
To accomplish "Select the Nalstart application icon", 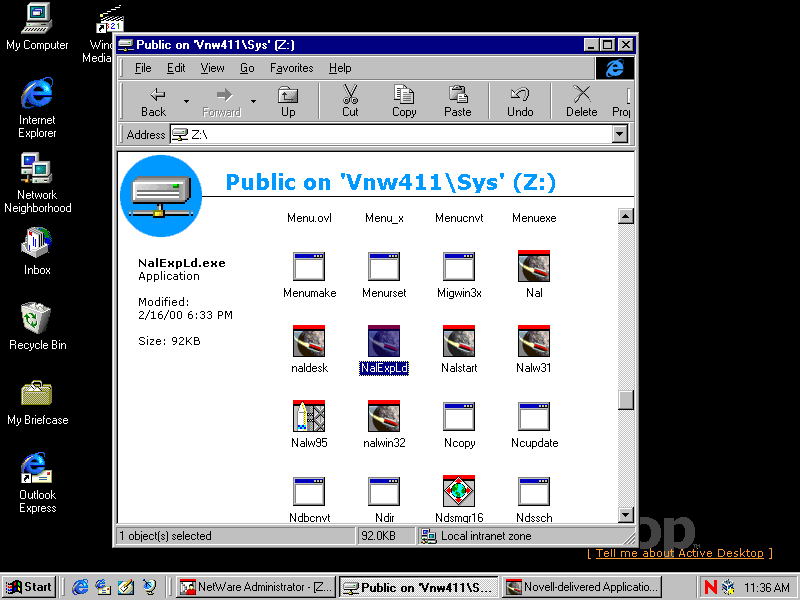I will pos(459,341).
